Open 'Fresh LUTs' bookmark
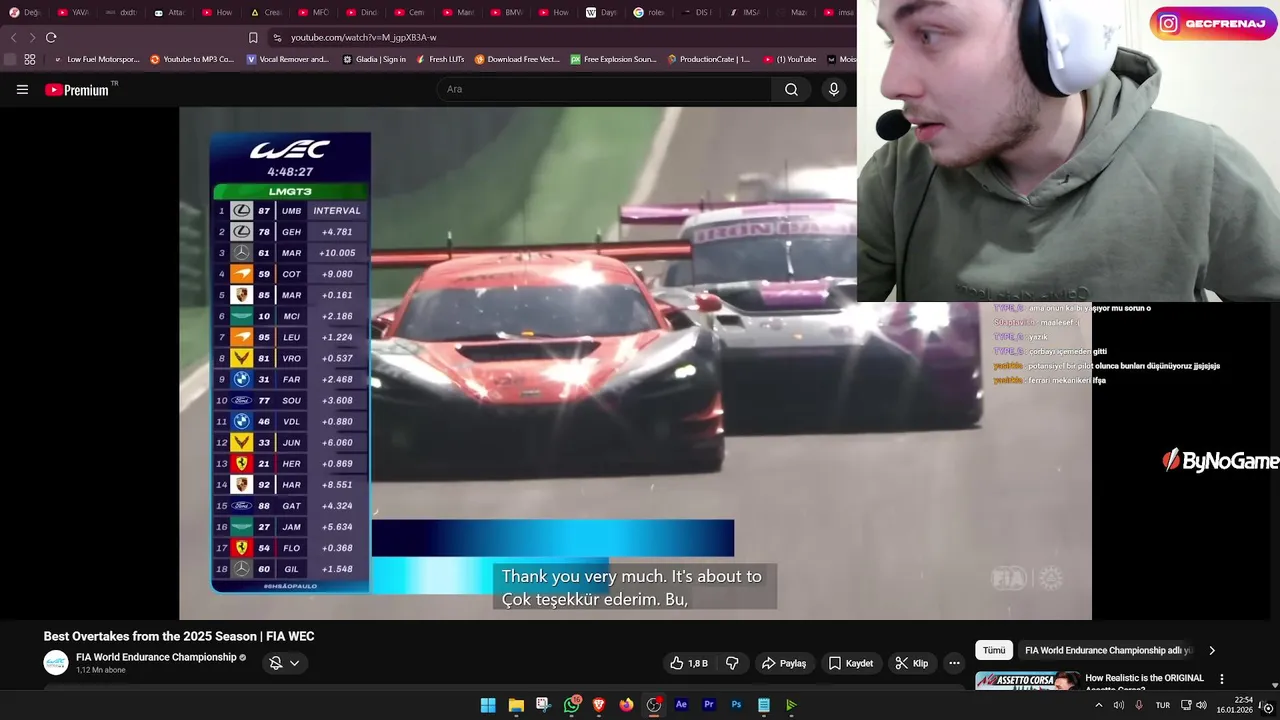Viewport: 1280px width, 720px height. (x=440, y=59)
